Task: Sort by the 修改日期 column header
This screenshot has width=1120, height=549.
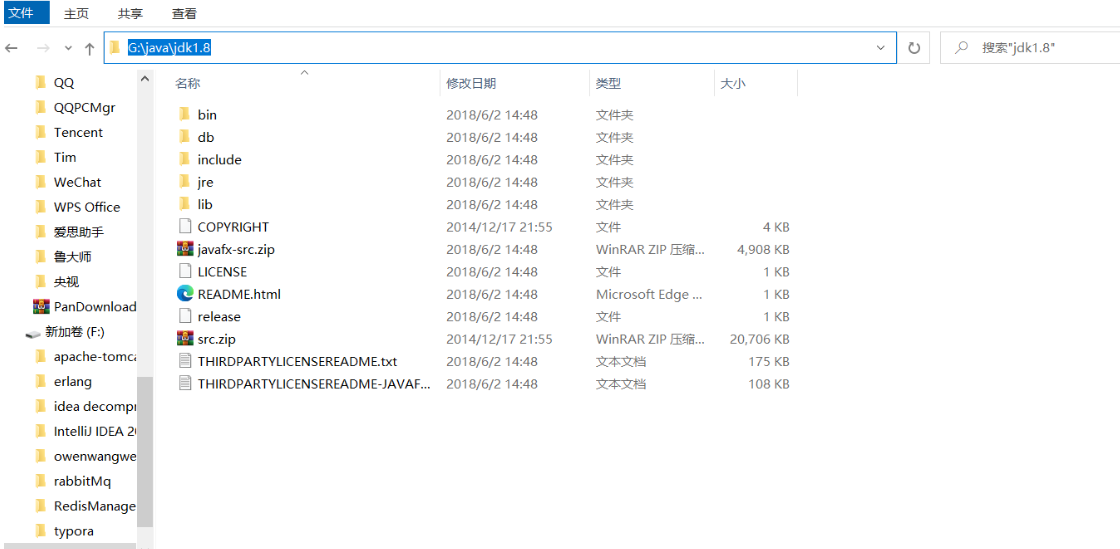Action: 471,84
